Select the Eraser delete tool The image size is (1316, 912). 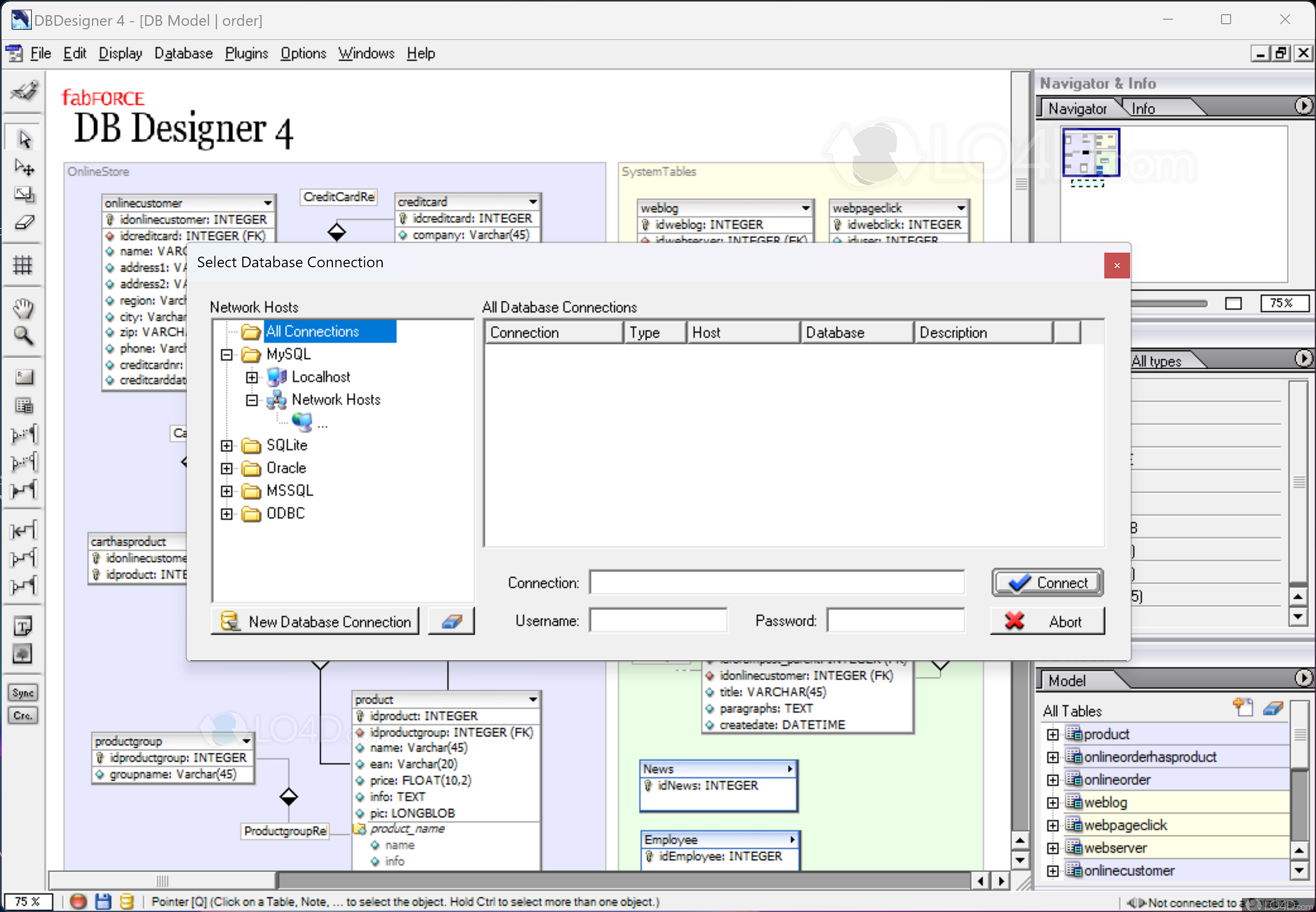[23, 223]
